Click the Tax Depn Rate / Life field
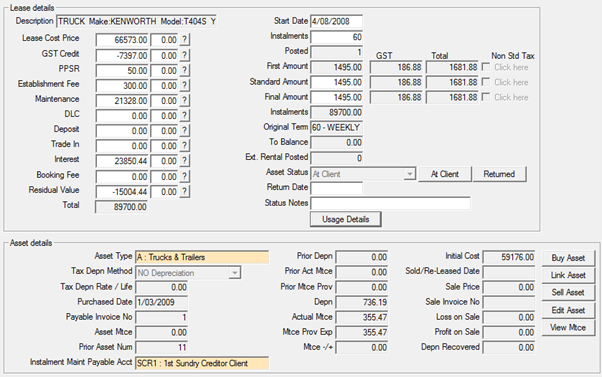 point(162,287)
